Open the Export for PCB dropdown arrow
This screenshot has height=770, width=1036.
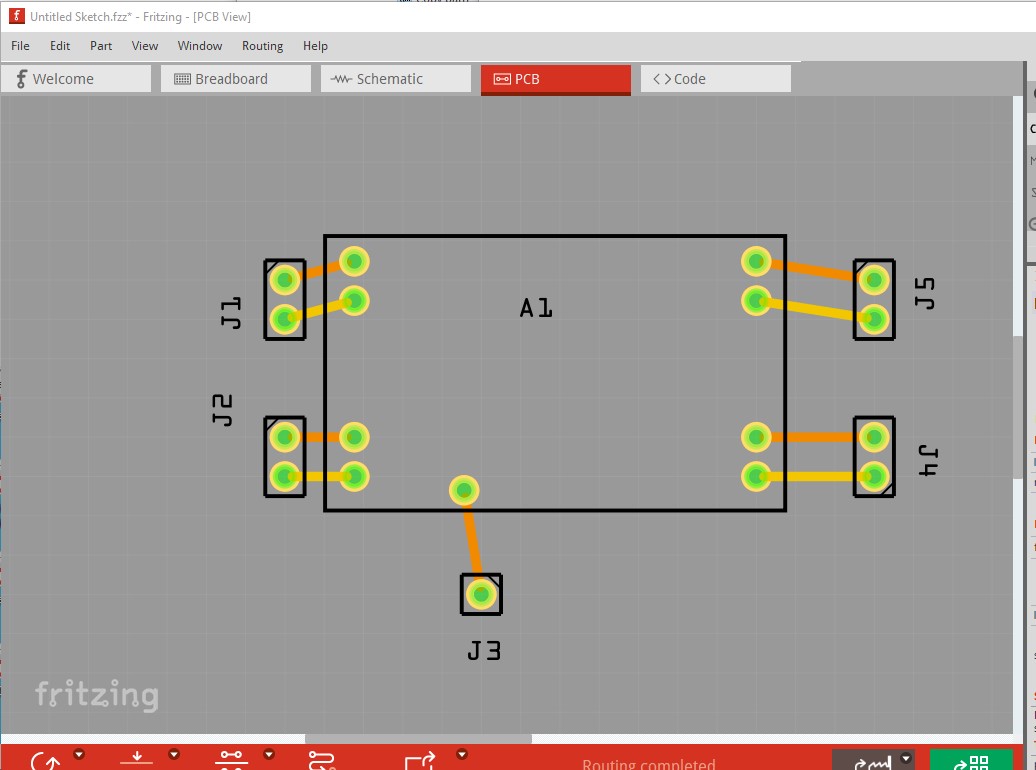462,754
